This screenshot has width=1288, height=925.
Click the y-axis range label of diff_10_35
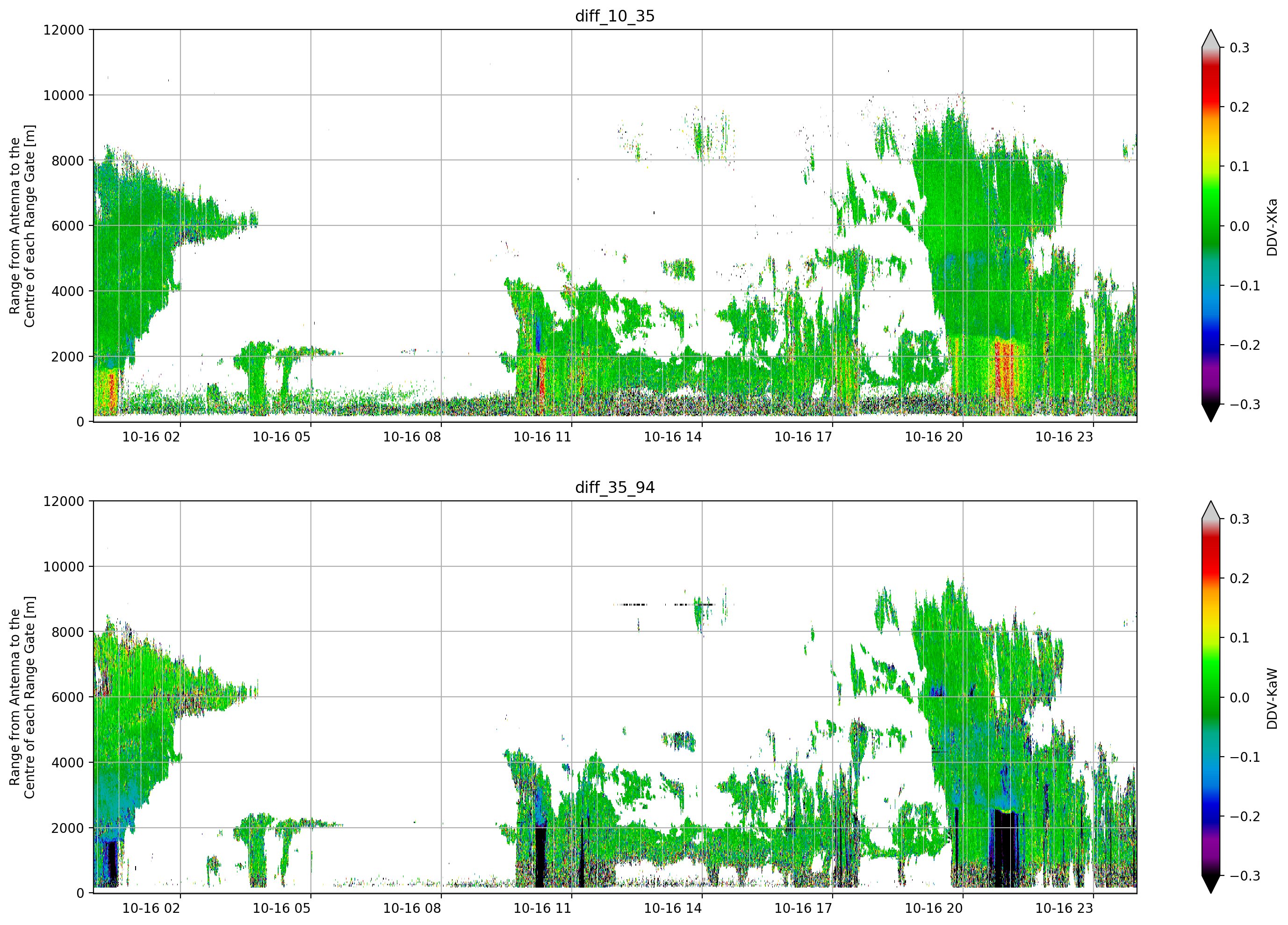(22, 225)
